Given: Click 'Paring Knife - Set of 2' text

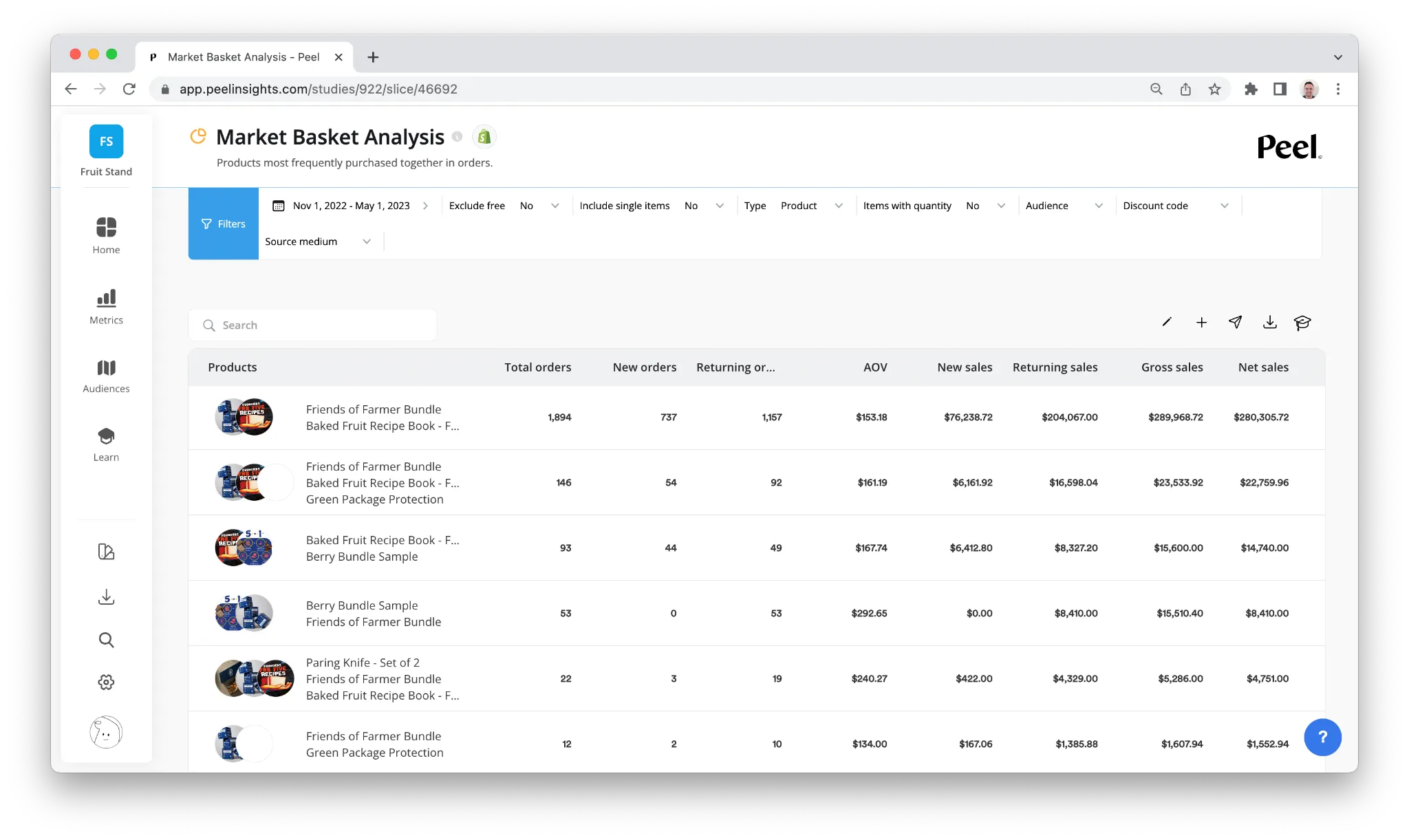Looking at the screenshot, I should (x=363, y=663).
